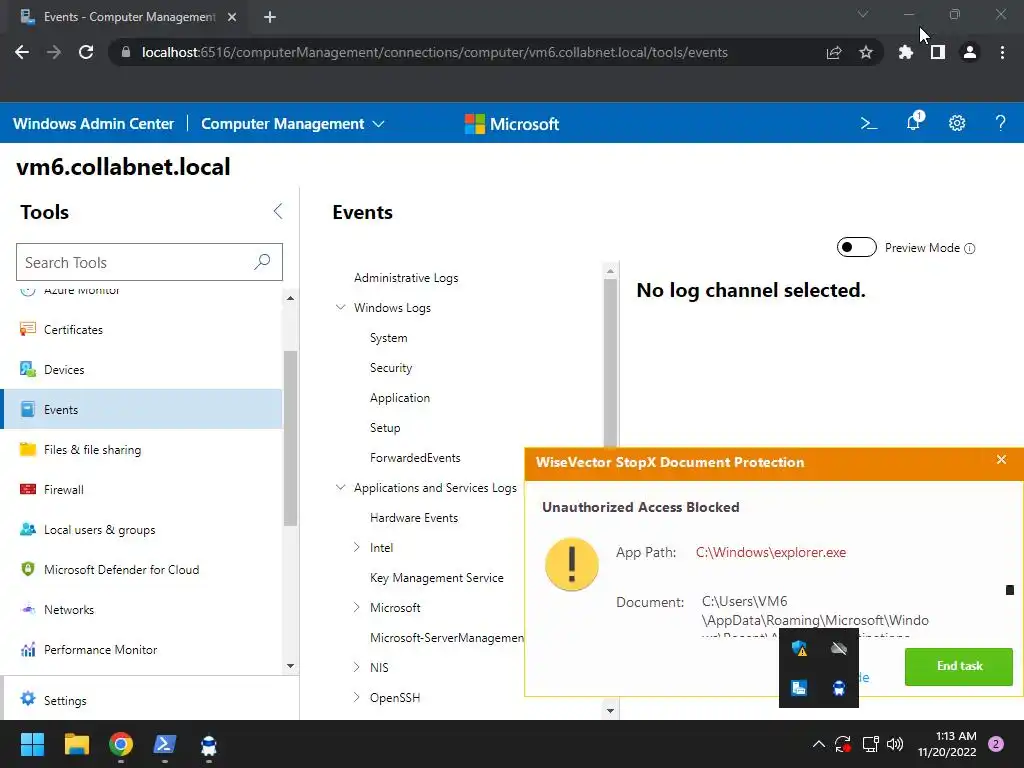Reload the page
1024x768 pixels.
pyautogui.click(x=86, y=52)
